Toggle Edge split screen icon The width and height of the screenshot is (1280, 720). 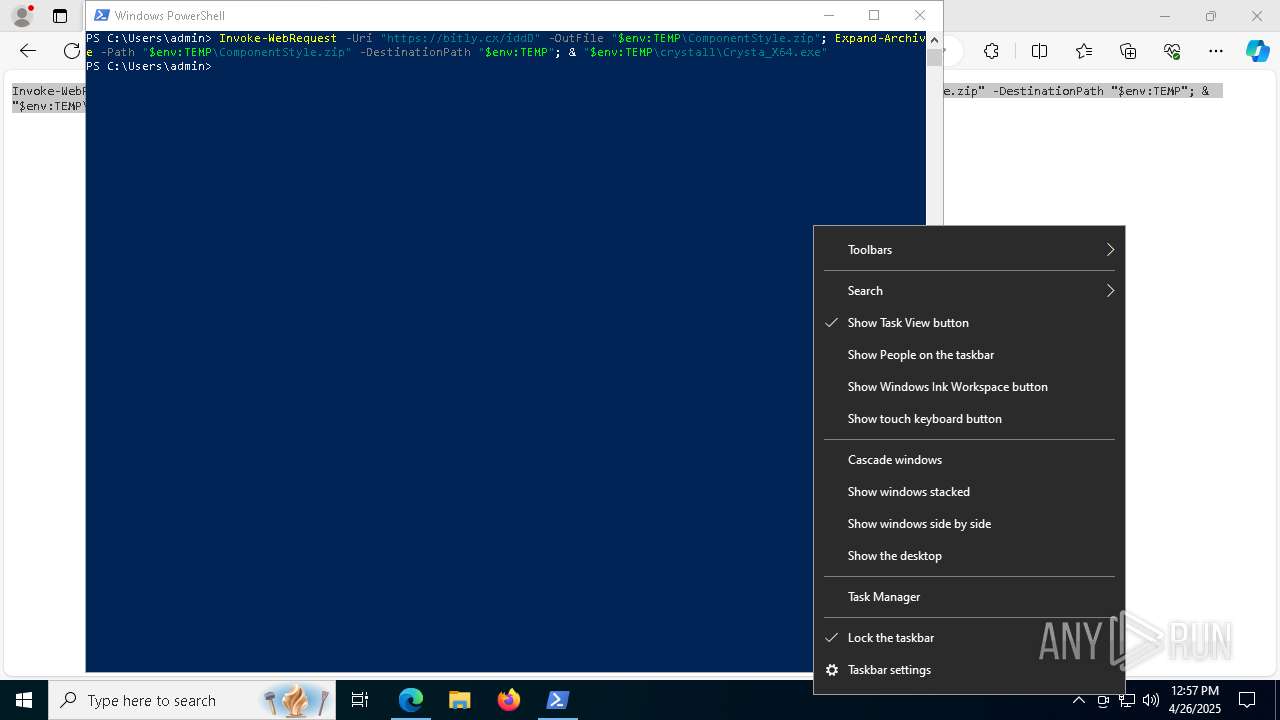coord(1039,51)
